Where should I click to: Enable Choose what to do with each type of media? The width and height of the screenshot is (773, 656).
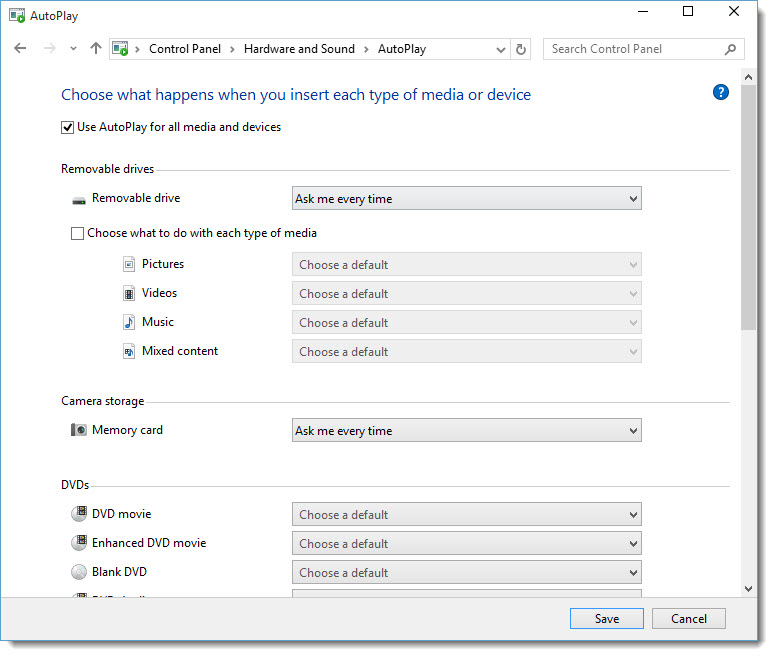(77, 234)
